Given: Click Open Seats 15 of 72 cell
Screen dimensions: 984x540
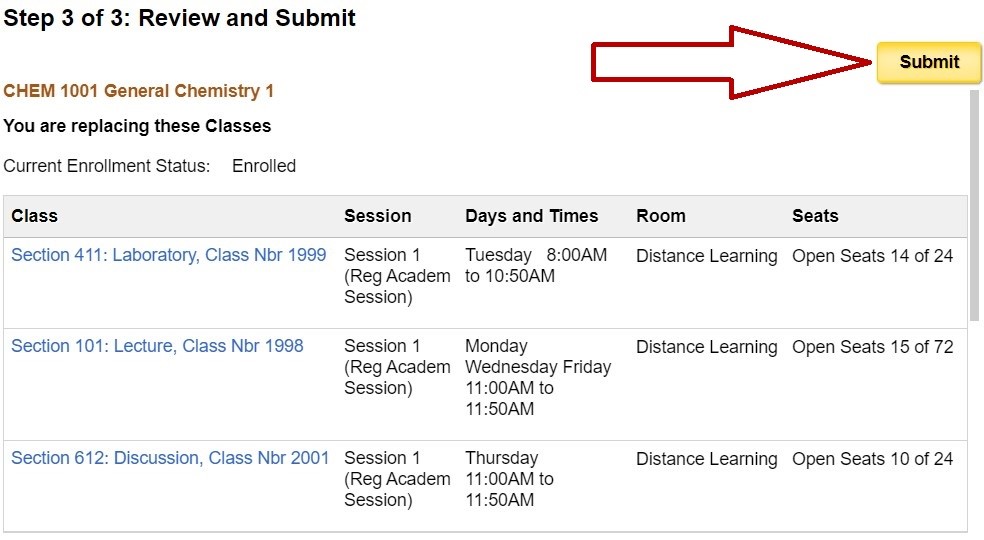Looking at the screenshot, I should (x=872, y=347).
